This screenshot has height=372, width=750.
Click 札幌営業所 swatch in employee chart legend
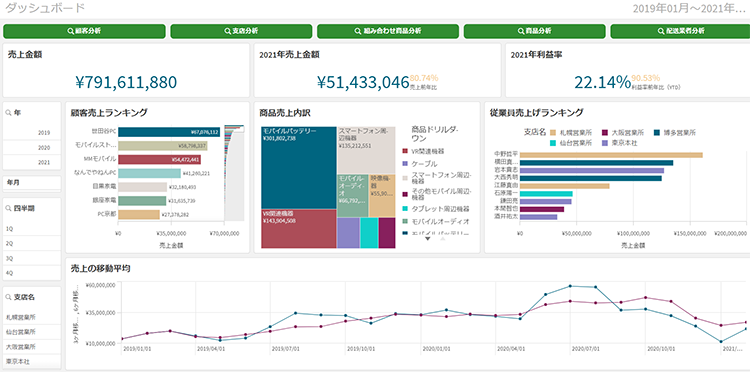coord(553,132)
